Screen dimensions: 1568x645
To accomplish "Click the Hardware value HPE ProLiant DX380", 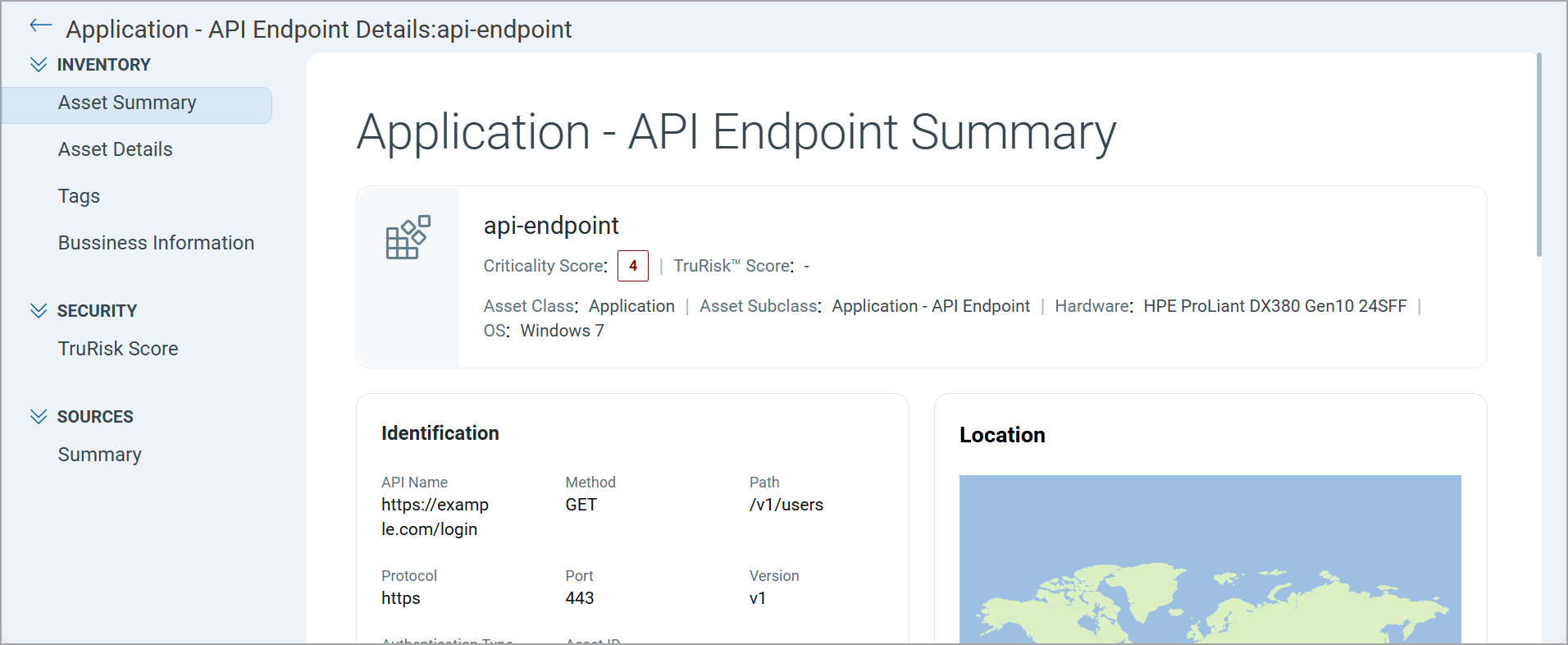I will point(1275,306).
